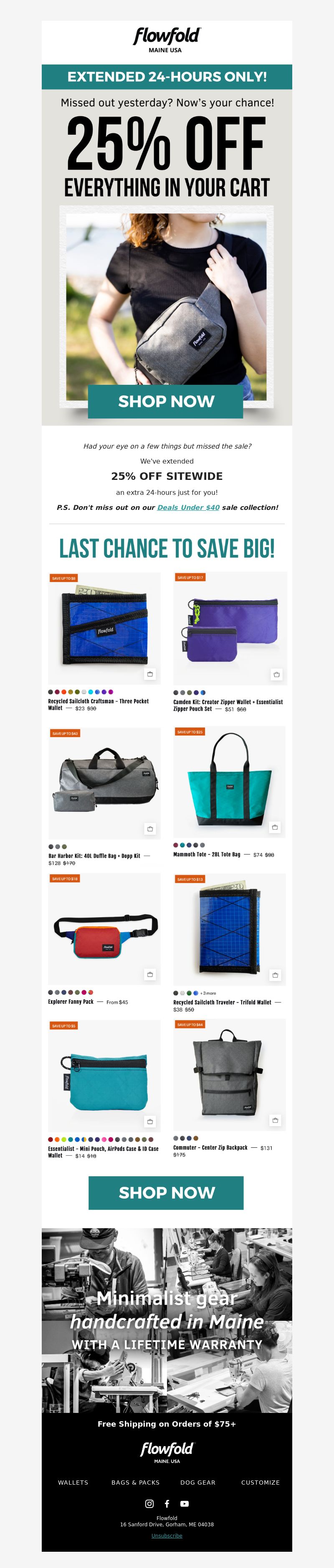Image resolution: width=334 pixels, height=1568 pixels.
Task: Click bag icon on Explorer Fanny Pack
Action: click(150, 974)
